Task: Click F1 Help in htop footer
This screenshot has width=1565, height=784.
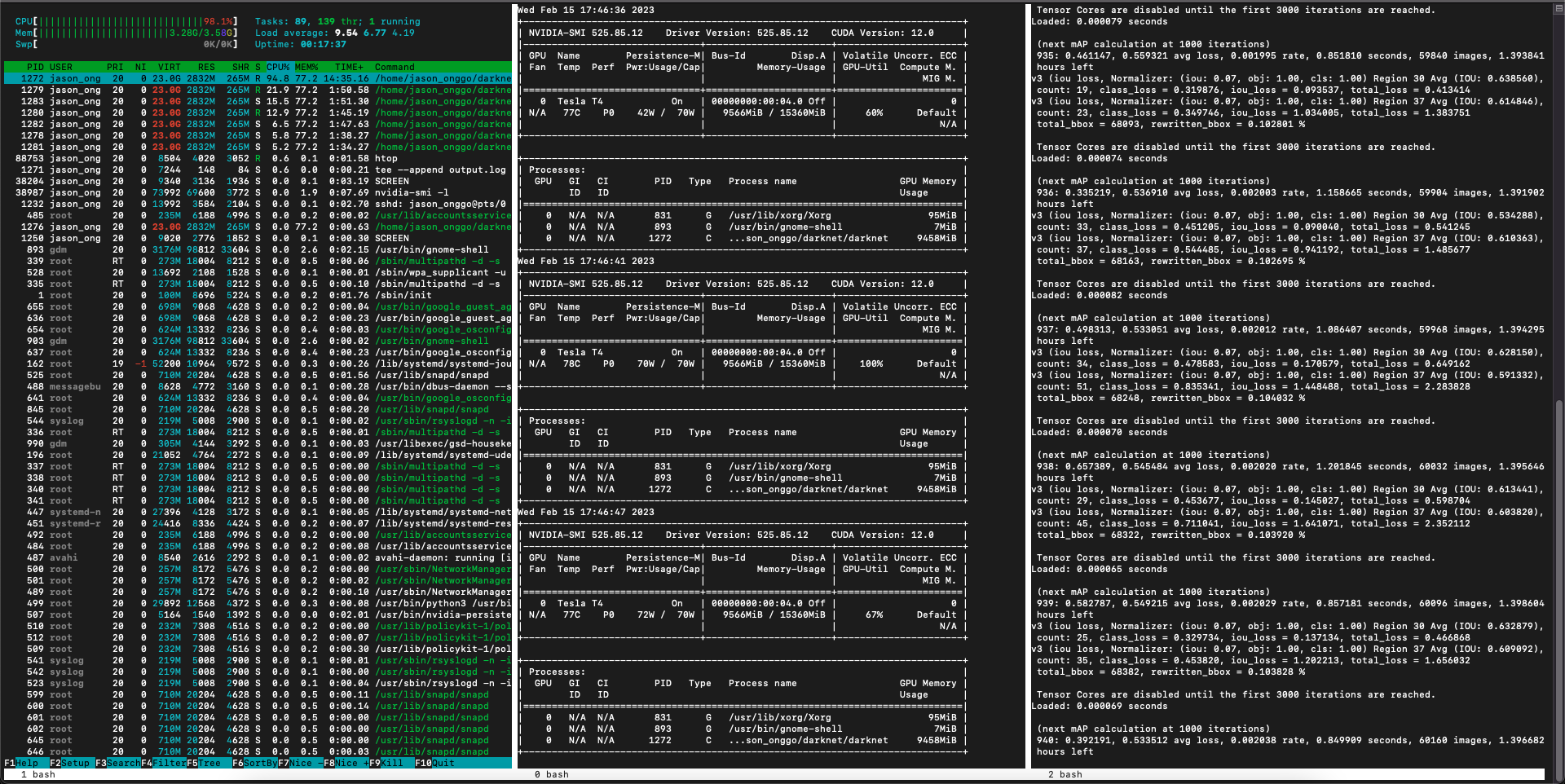Action: [21, 763]
